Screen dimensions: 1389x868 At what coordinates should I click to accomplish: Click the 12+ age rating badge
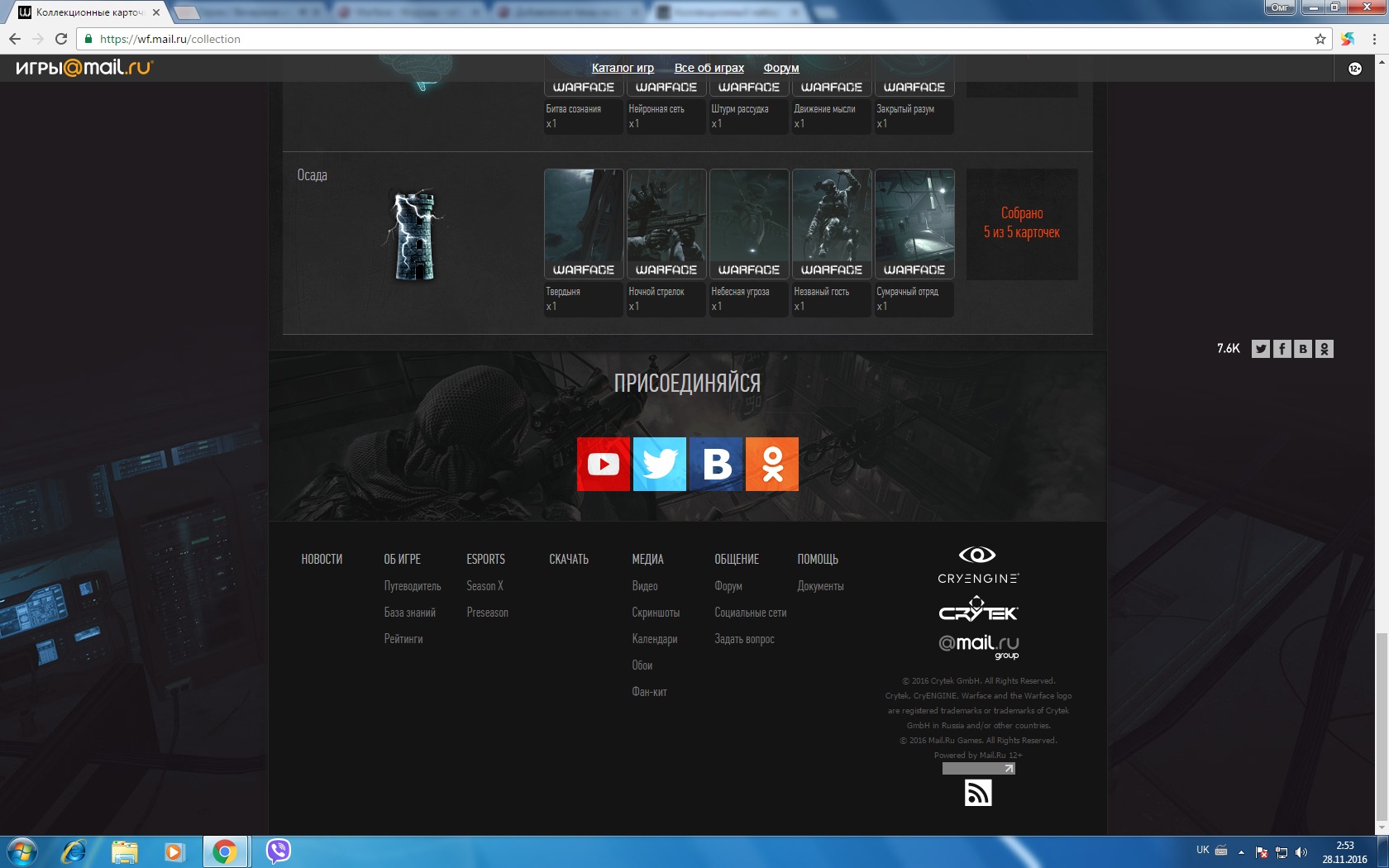coord(1355,69)
